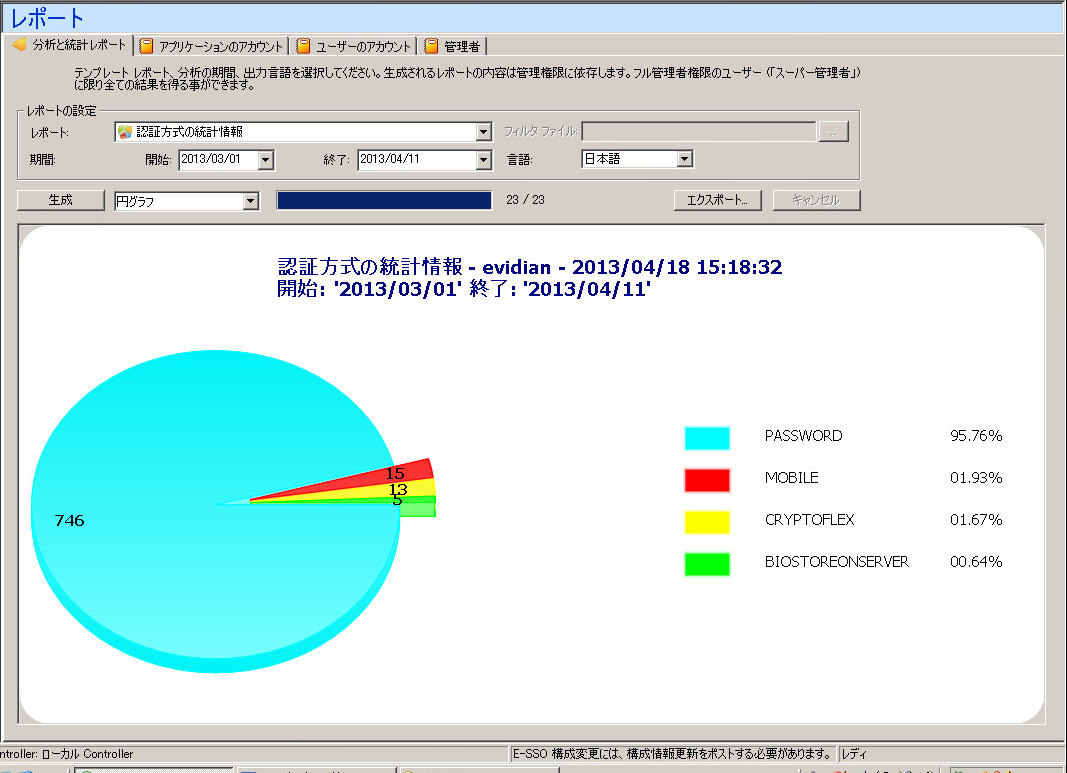
Task: Open the 円グラフ chart type dropdown
Action: click(251, 201)
